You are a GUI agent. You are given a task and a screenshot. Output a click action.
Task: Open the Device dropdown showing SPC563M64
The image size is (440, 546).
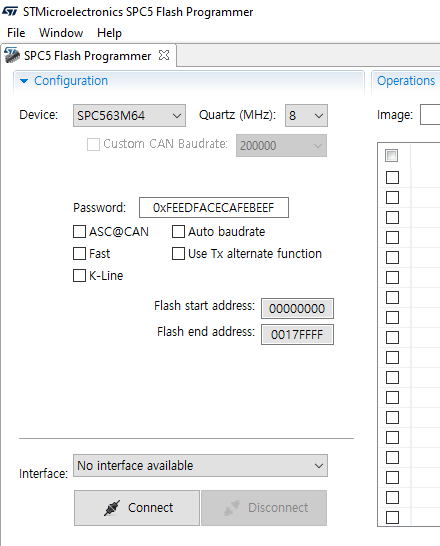click(129, 116)
